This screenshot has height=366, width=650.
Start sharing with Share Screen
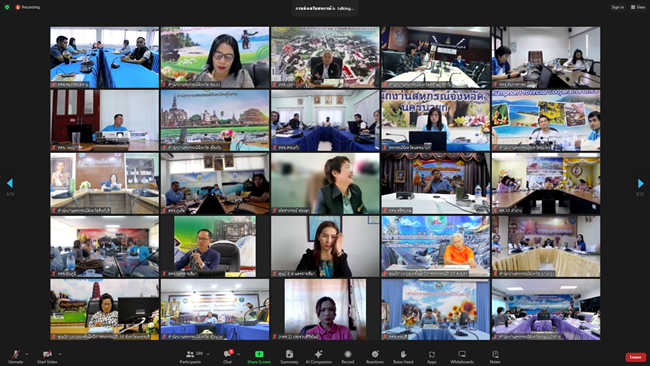[x=259, y=357]
